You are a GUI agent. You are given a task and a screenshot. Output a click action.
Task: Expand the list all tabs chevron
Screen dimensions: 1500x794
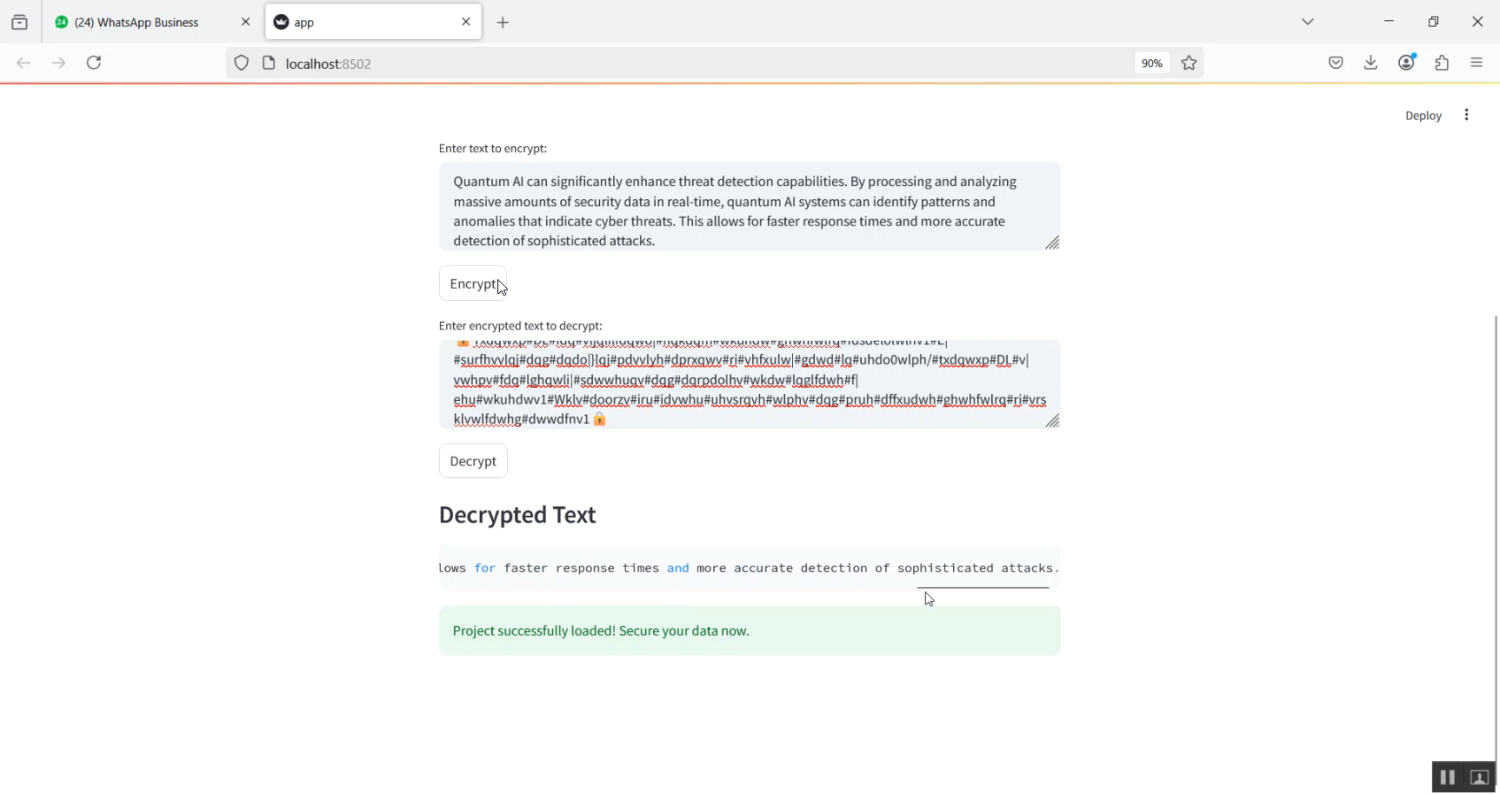(1307, 22)
